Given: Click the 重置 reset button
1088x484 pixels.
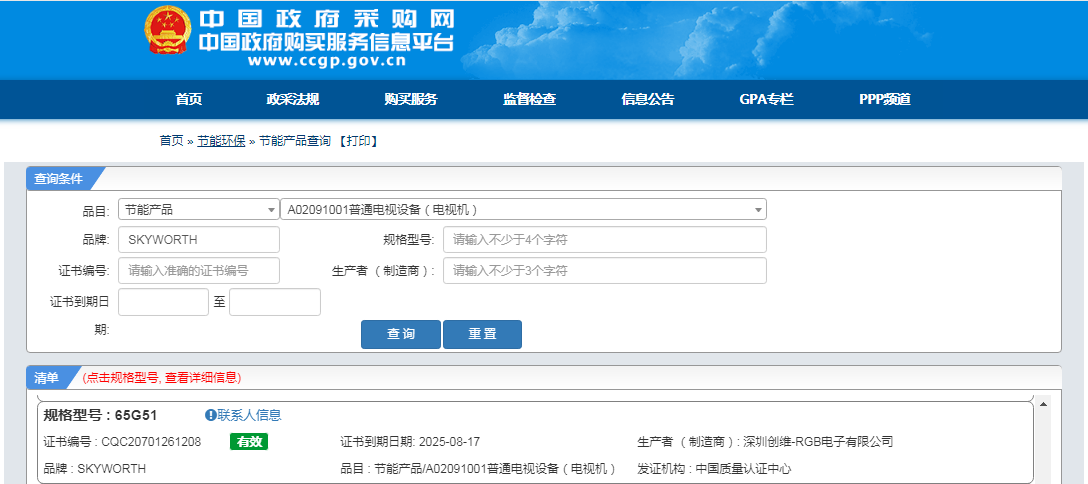Looking at the screenshot, I should coord(482,334).
